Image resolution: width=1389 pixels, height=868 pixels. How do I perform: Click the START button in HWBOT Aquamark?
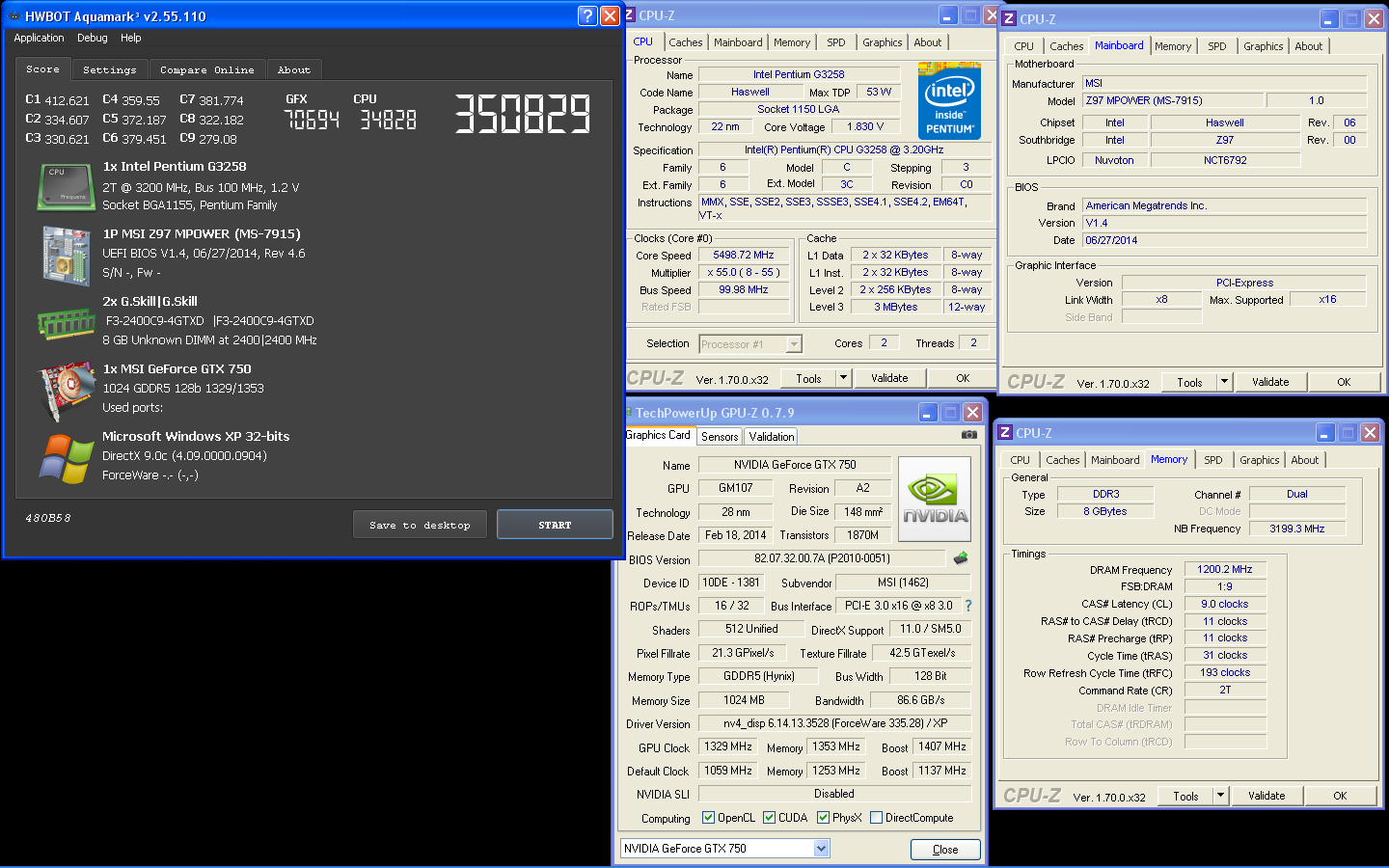pyautogui.click(x=555, y=525)
